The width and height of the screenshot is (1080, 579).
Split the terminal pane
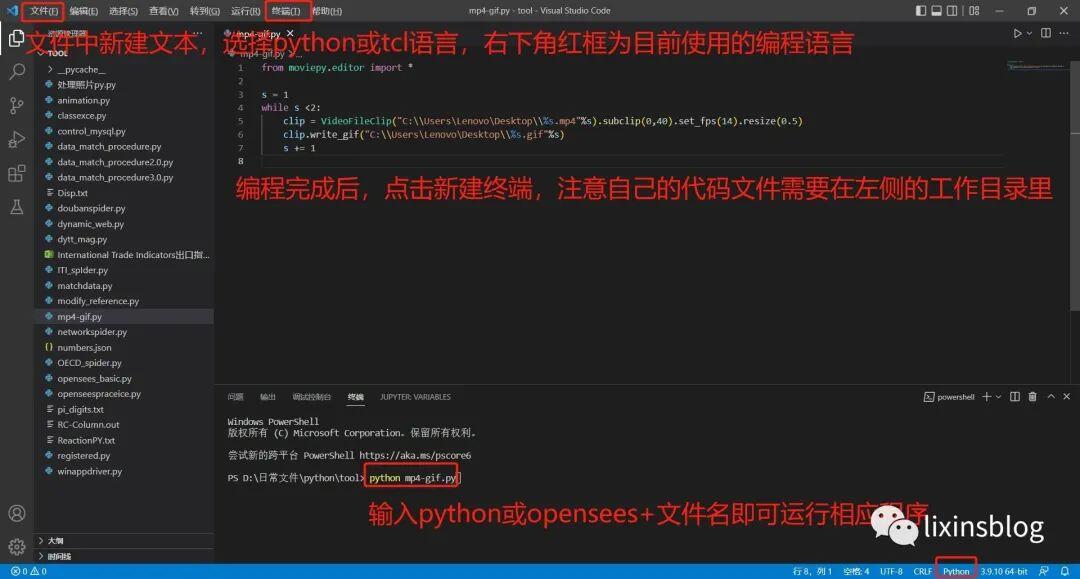pyautogui.click(x=1015, y=397)
